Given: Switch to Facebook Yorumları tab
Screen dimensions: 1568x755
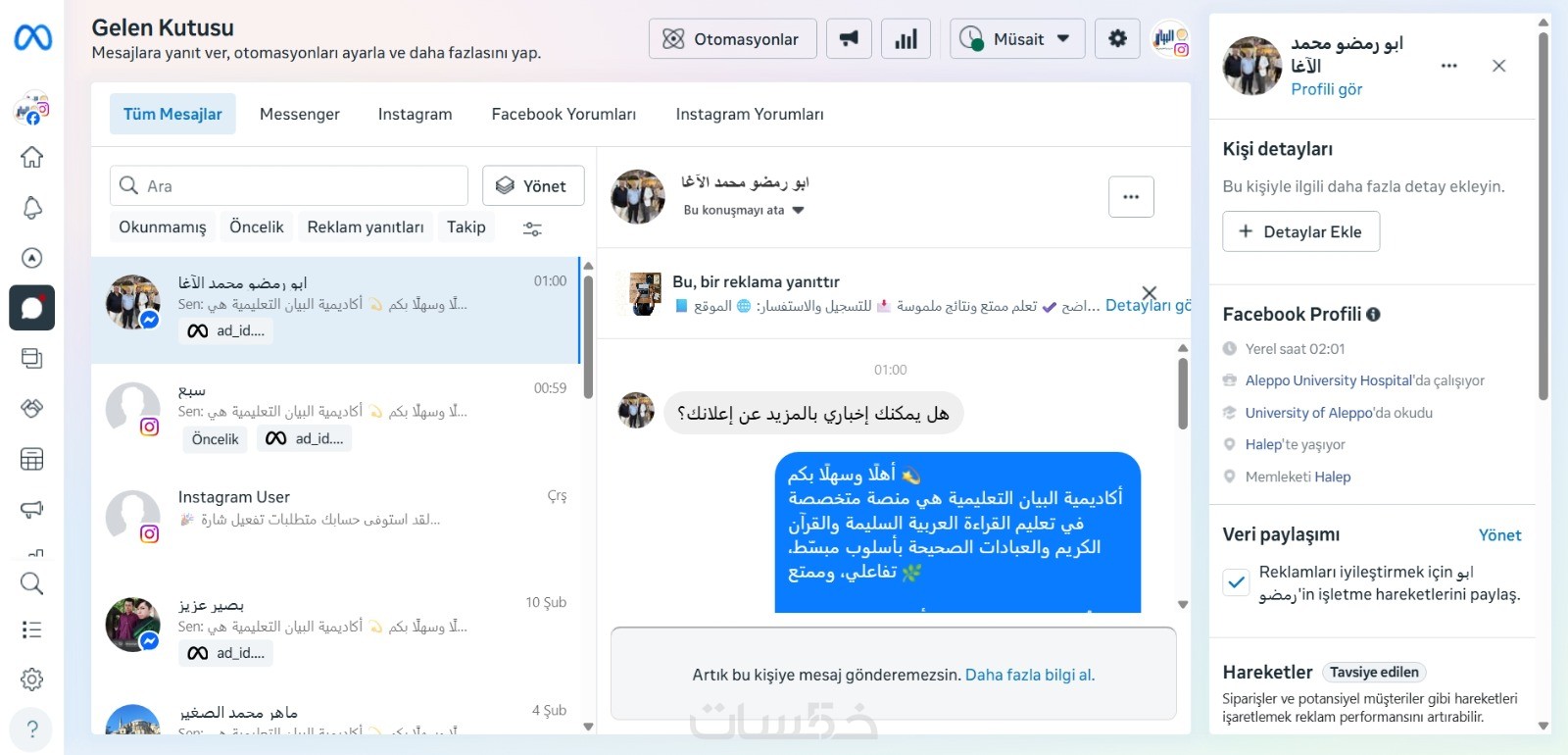Looking at the screenshot, I should tap(563, 114).
